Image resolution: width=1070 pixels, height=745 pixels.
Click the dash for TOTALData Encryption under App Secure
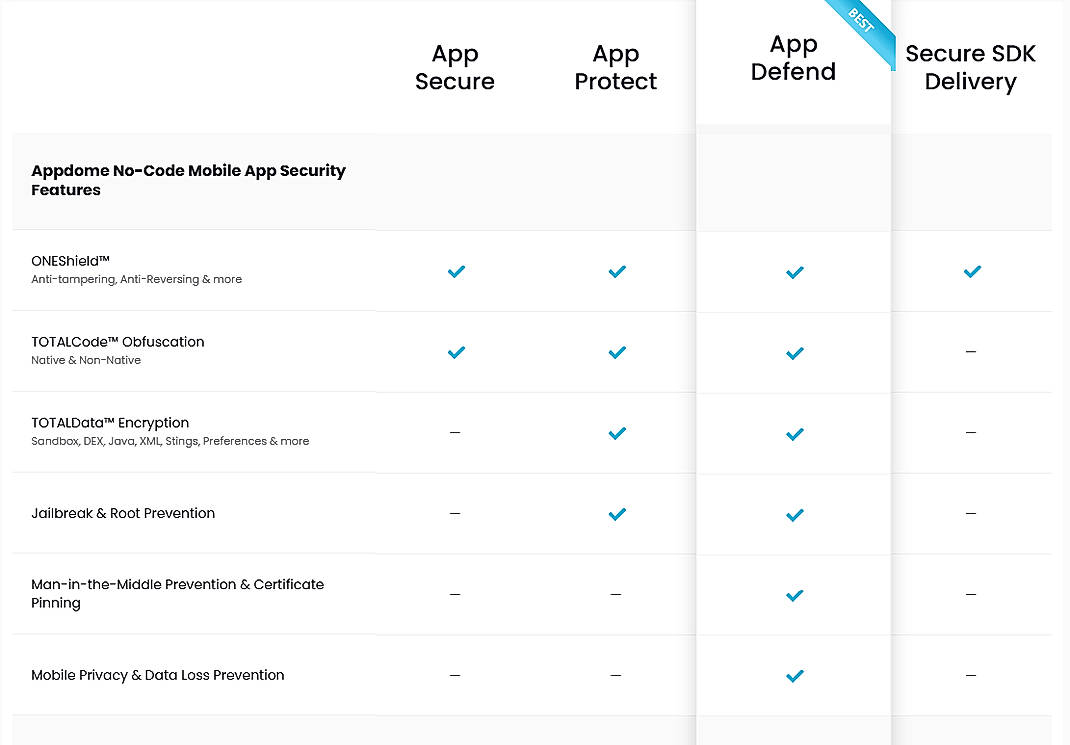(455, 433)
